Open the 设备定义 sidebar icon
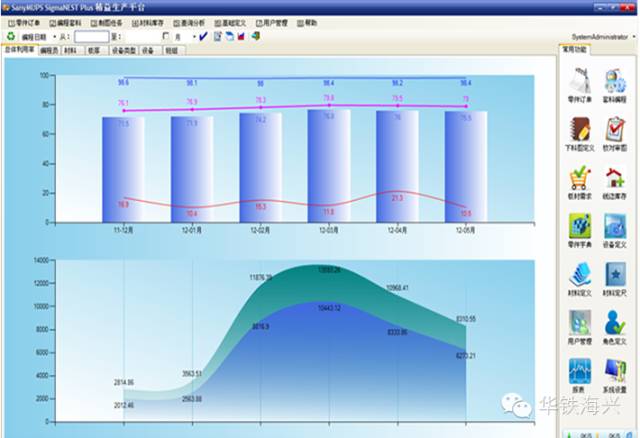The image size is (640, 438). point(615,227)
